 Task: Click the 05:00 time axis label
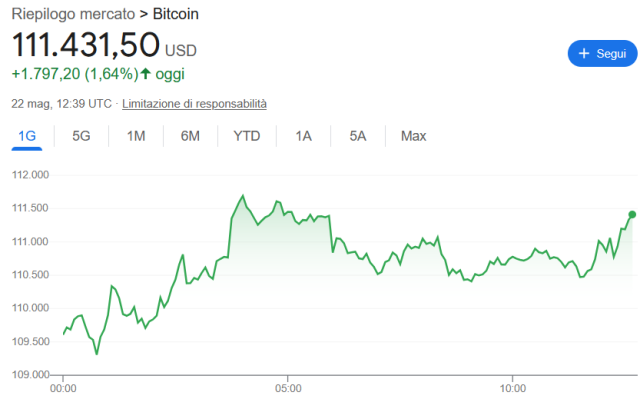tap(288, 388)
